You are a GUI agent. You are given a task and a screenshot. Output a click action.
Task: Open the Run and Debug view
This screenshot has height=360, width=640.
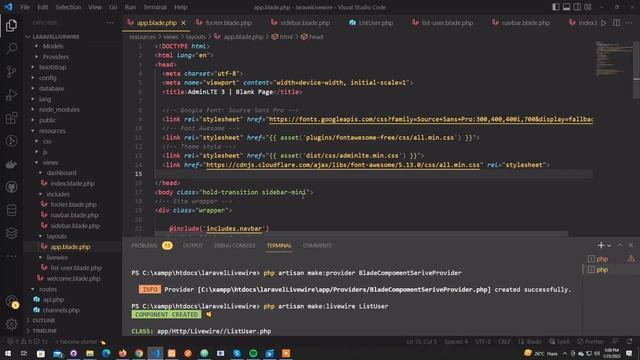click(11, 95)
